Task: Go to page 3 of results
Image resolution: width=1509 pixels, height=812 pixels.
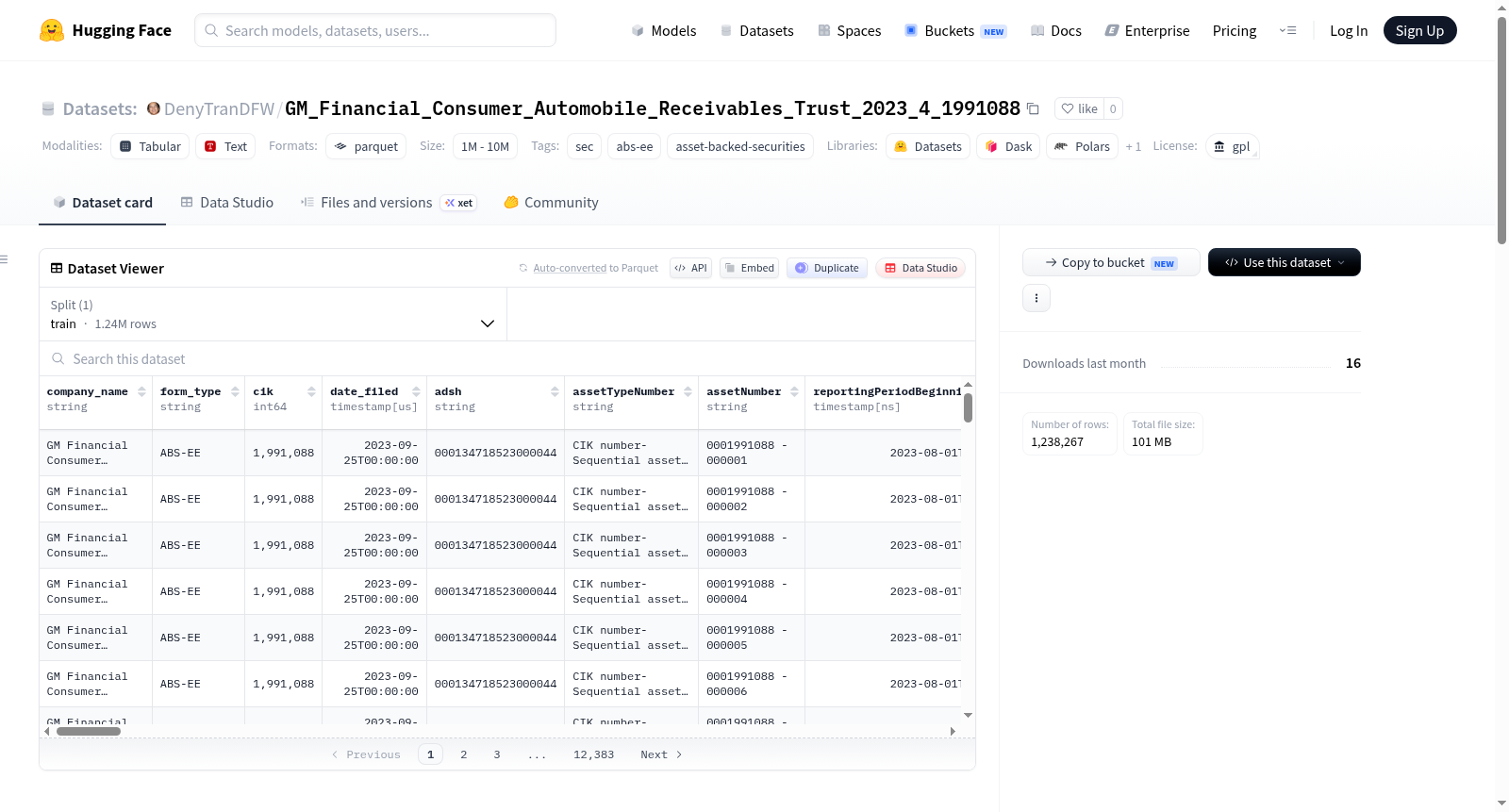Action: [496, 754]
